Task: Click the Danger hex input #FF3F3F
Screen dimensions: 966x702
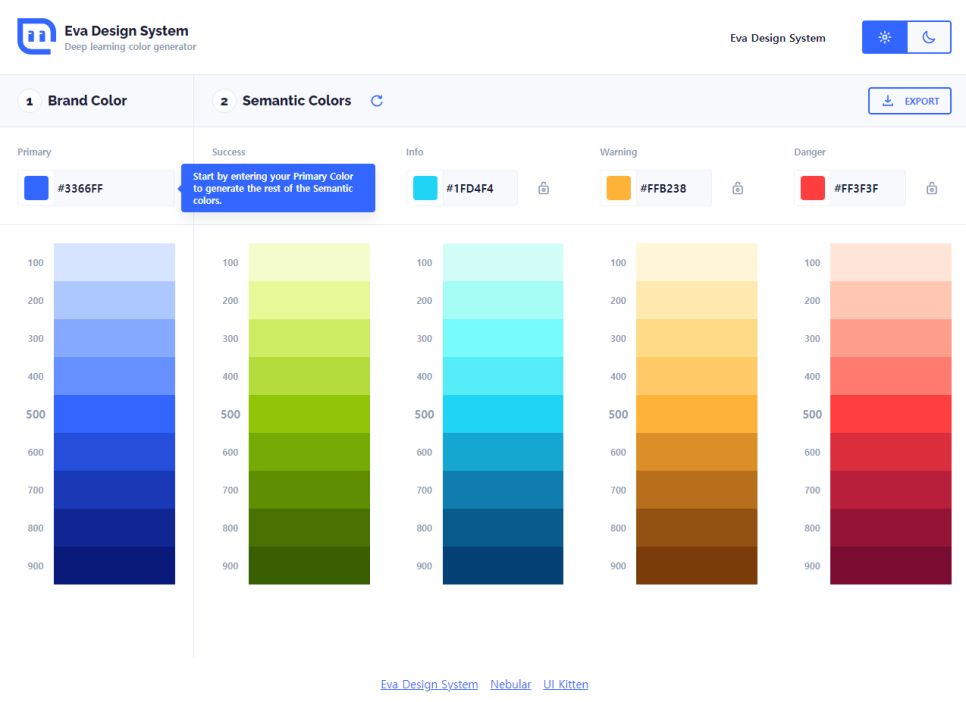Action: [x=867, y=188]
